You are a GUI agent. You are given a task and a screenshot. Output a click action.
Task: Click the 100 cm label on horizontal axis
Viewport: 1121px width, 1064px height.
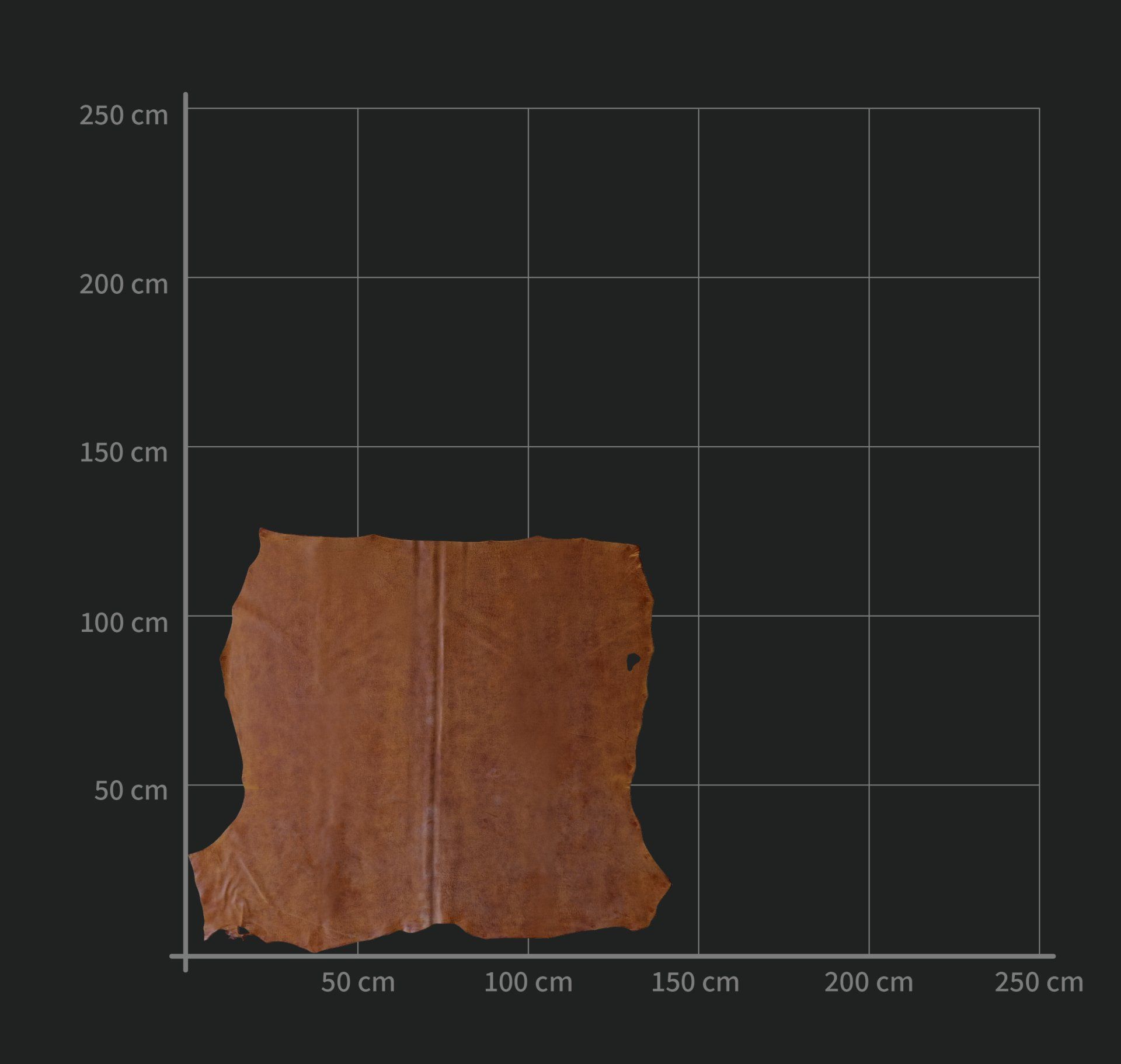pyautogui.click(x=528, y=982)
